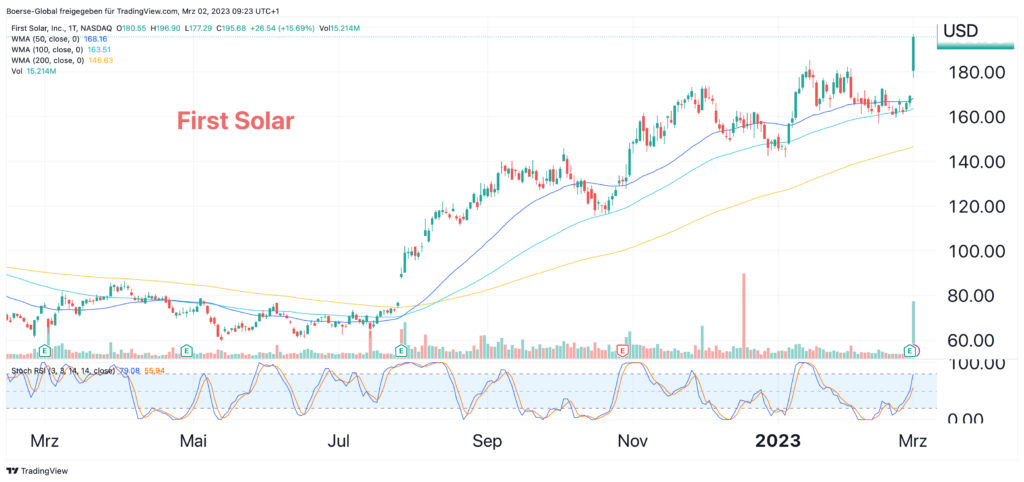Image resolution: width=1024 pixels, height=482 pixels.
Task: Open the earnings E marker above Mai
Action: tap(186, 351)
